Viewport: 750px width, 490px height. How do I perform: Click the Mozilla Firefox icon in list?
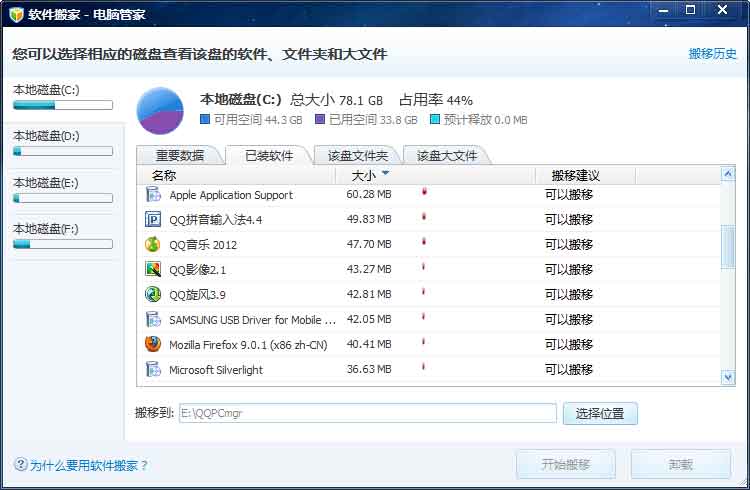pos(153,345)
